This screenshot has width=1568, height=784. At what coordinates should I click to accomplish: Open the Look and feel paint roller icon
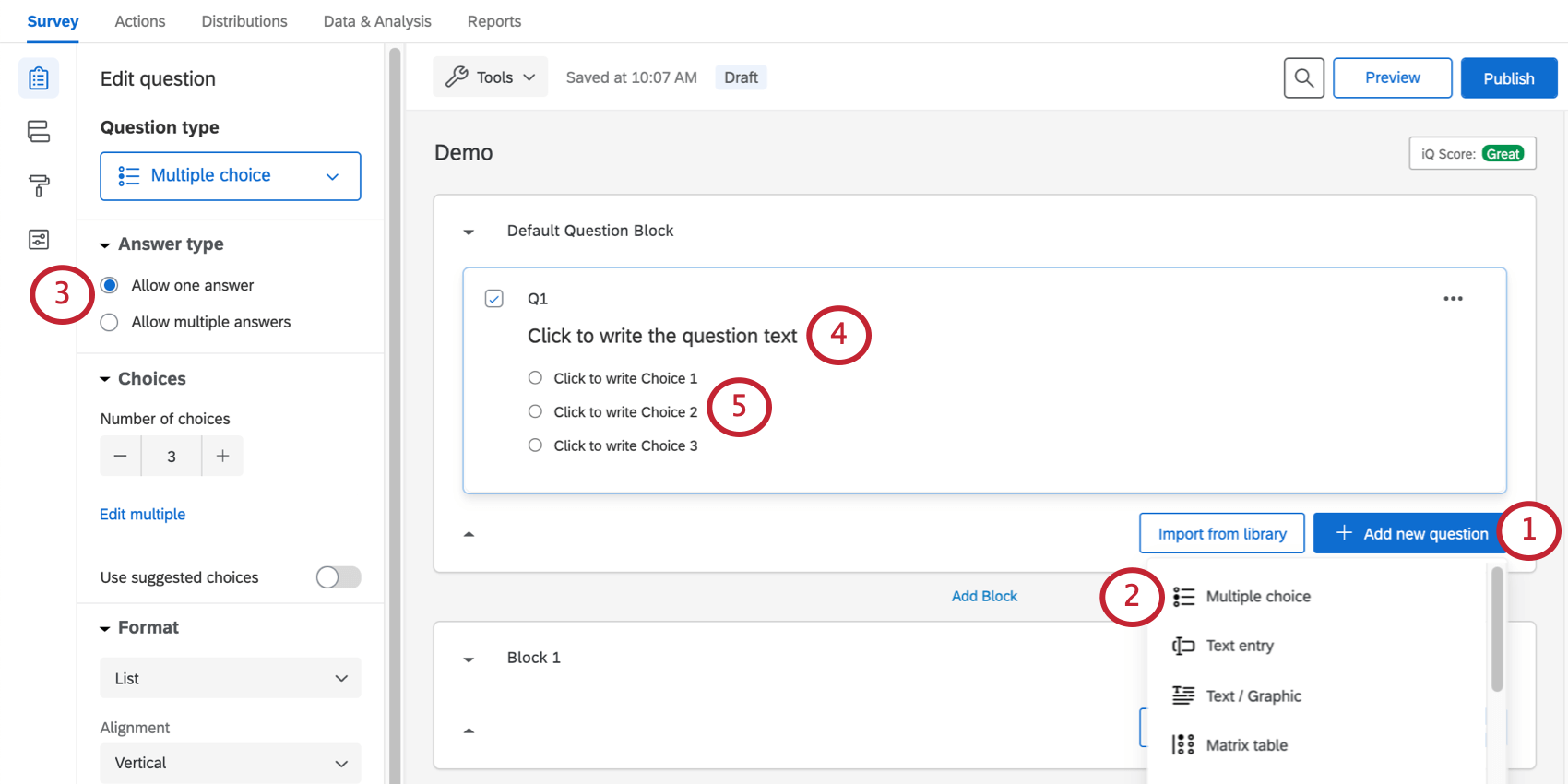pyautogui.click(x=39, y=185)
